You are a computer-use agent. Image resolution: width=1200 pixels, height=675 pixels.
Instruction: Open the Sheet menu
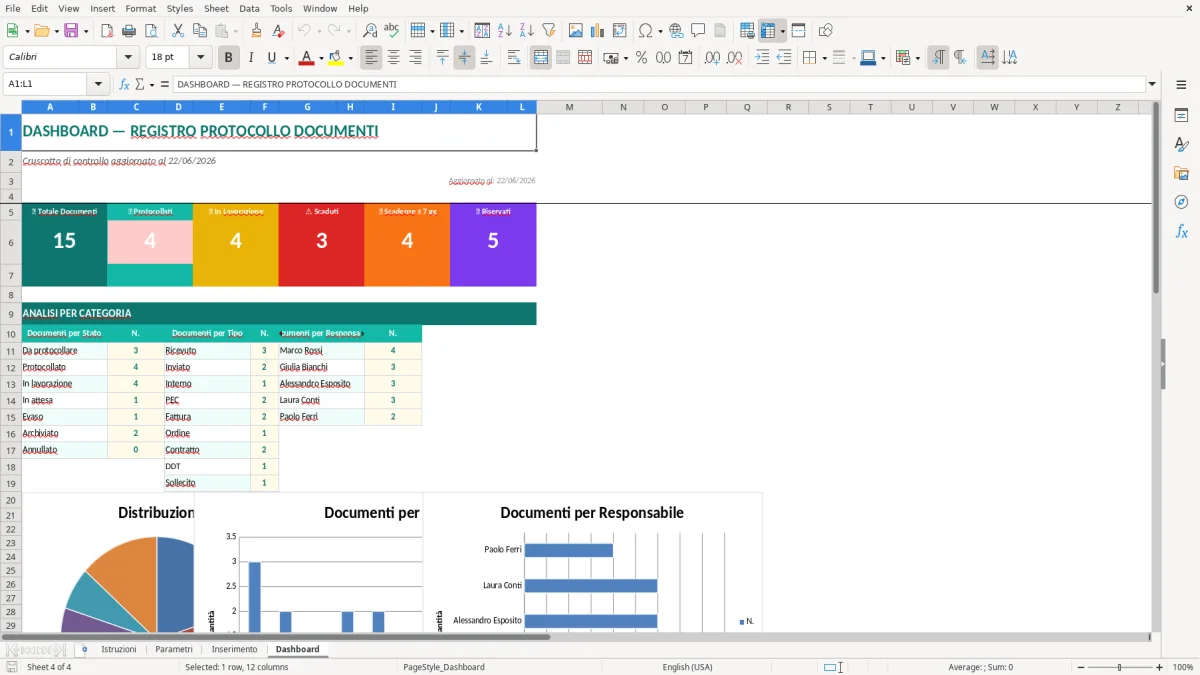[216, 8]
